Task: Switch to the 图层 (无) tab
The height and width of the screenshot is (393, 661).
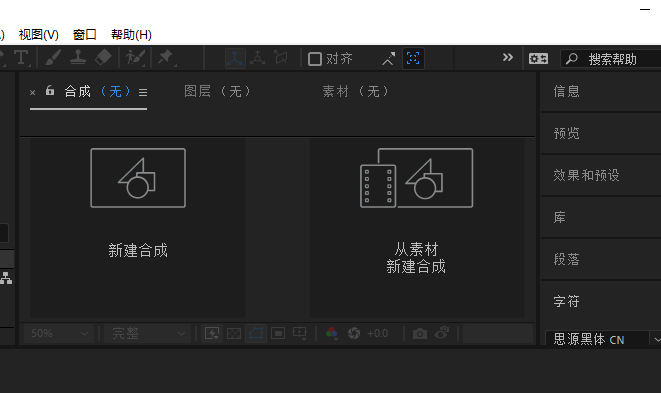Action: click(x=218, y=91)
